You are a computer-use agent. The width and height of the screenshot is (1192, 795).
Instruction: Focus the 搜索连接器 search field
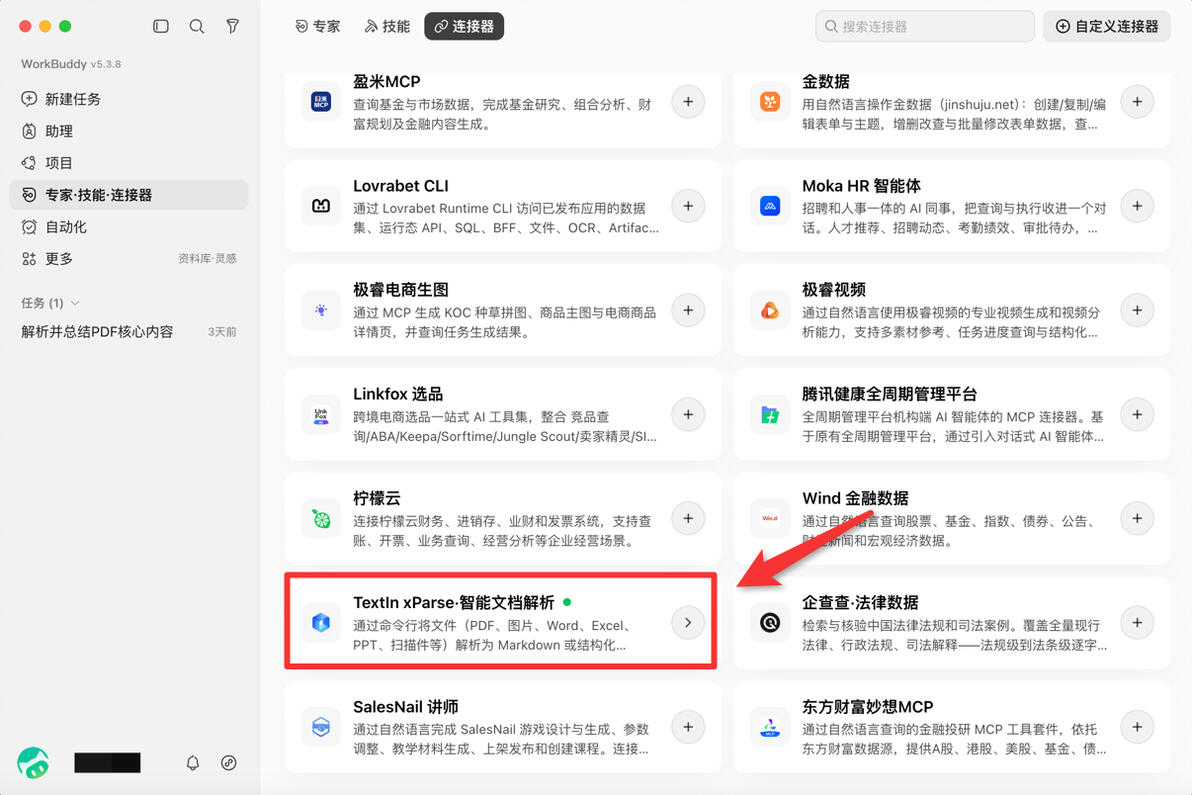924,26
